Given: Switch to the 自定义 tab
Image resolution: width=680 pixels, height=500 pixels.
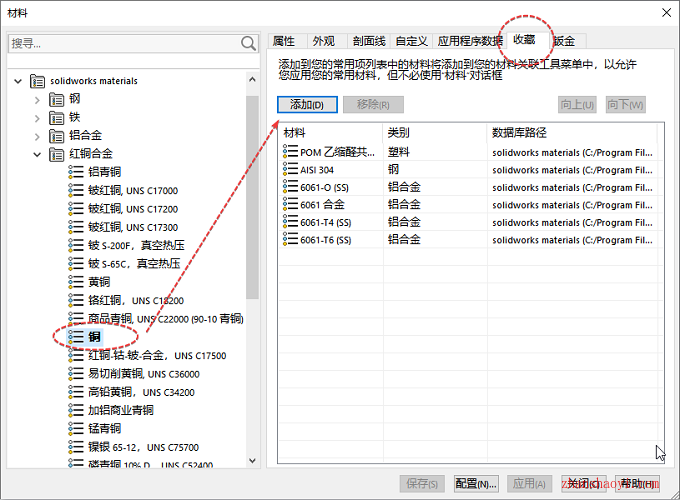Looking at the screenshot, I should coord(412,41).
